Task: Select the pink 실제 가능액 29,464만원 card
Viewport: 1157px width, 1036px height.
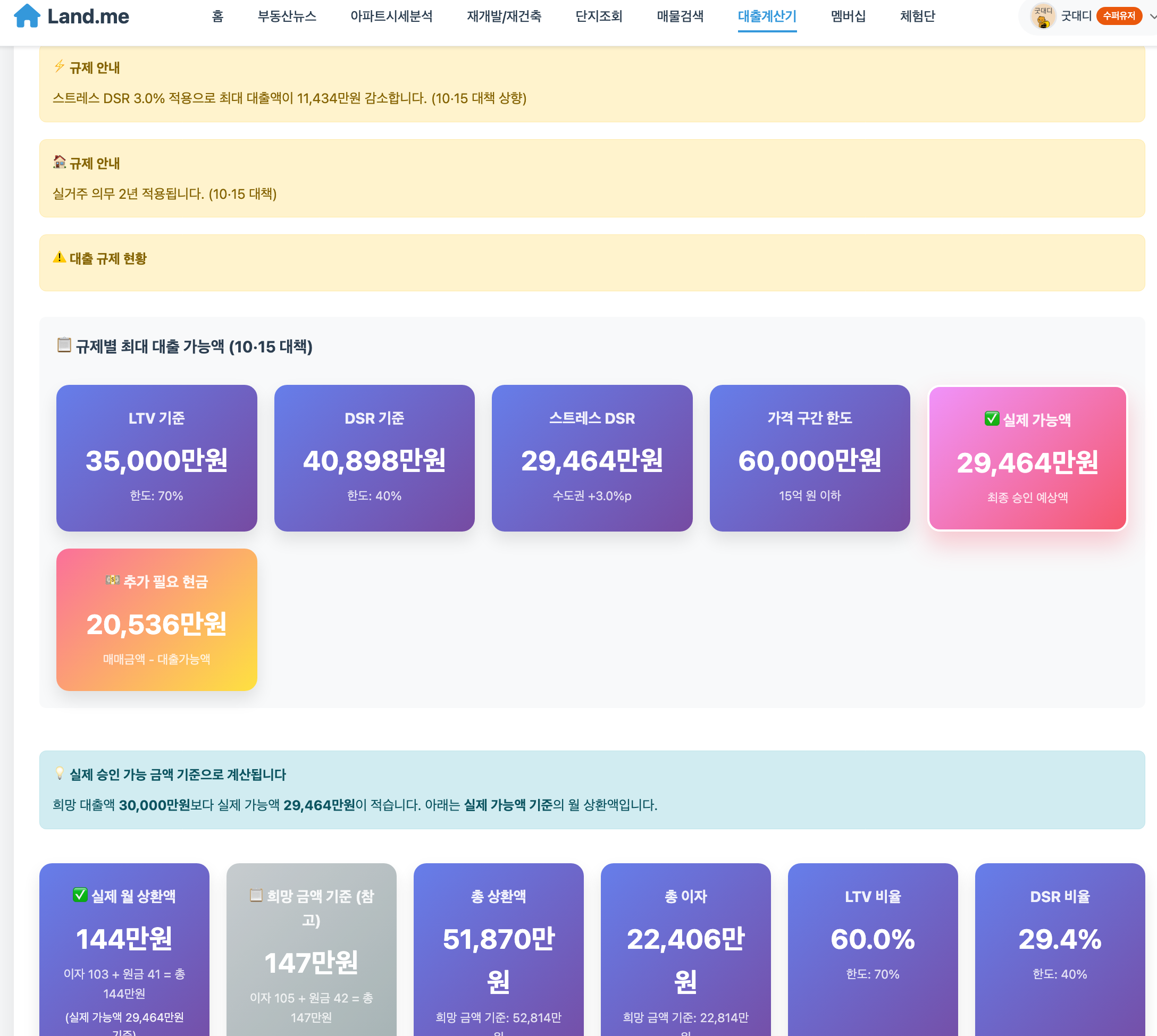Action: pos(1027,459)
